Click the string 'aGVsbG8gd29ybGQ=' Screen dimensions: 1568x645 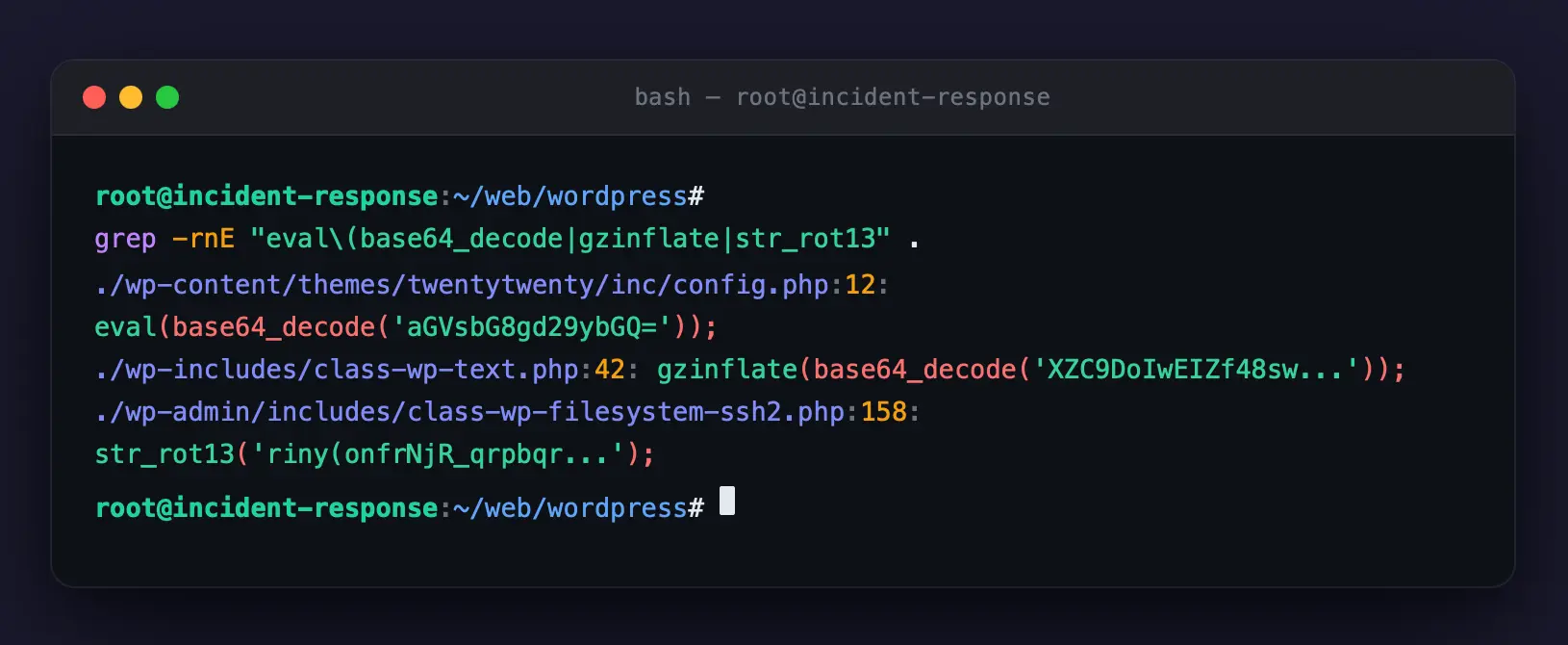point(532,327)
